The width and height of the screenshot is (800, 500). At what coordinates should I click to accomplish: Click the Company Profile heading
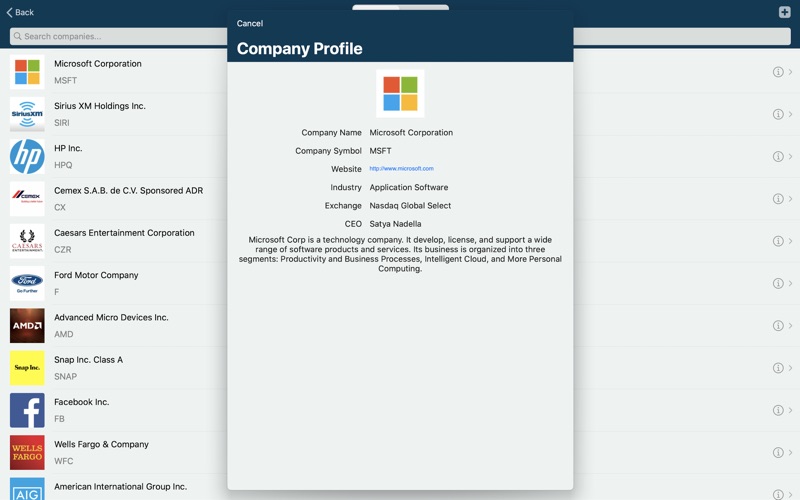pos(299,48)
